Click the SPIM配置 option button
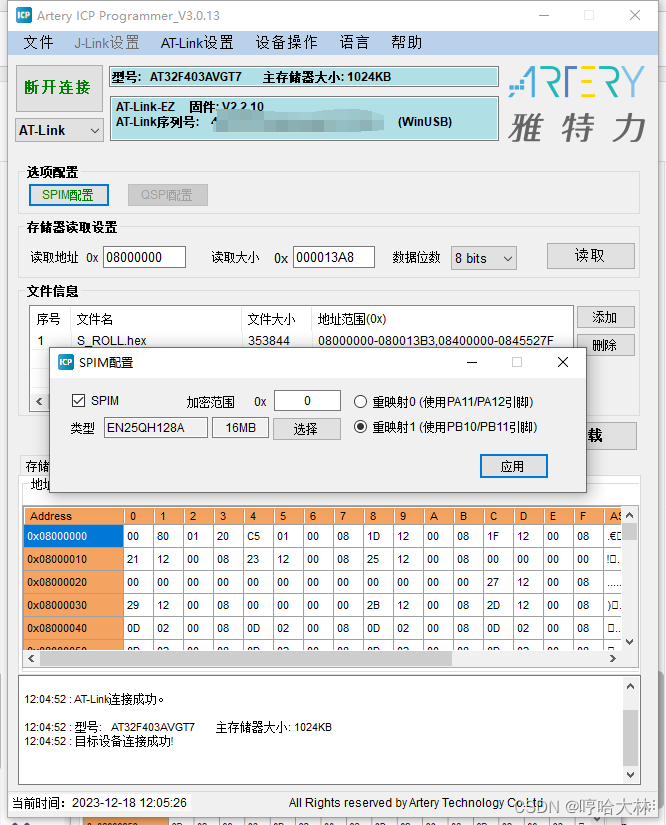 [69, 195]
